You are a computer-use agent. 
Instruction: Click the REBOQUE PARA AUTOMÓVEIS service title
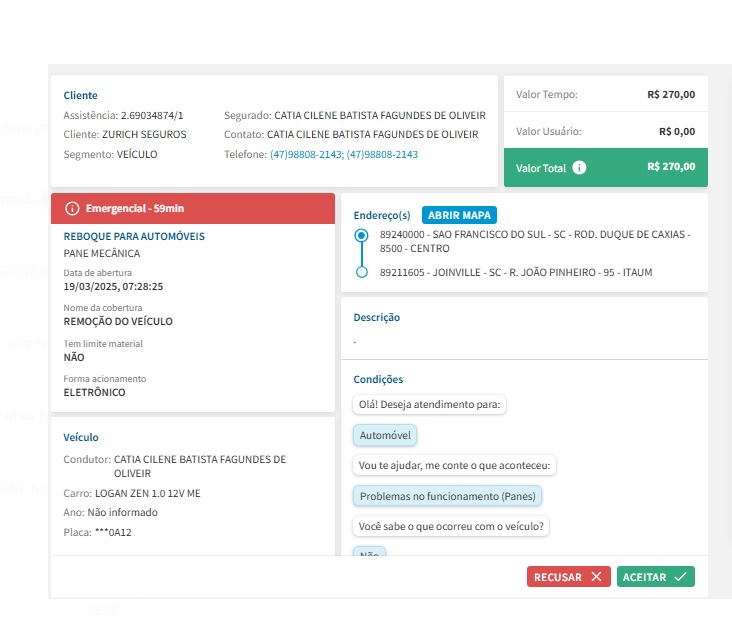pos(134,236)
